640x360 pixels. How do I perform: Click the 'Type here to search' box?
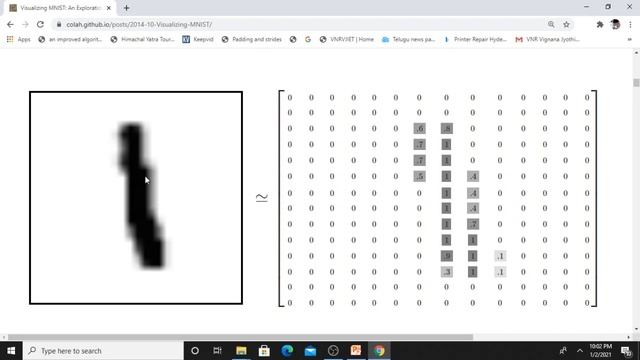[x=104, y=351]
